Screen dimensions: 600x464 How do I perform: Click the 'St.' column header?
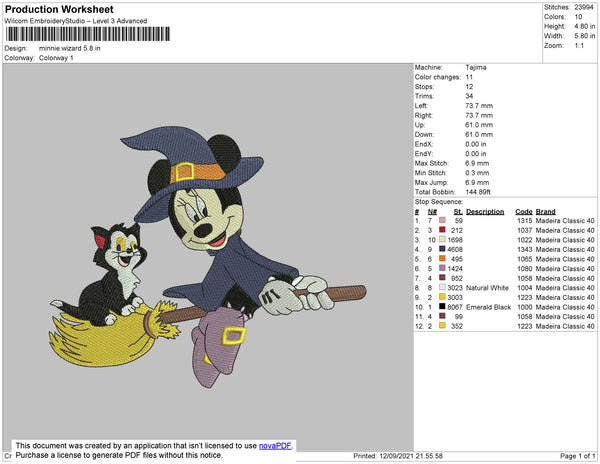coord(458,212)
